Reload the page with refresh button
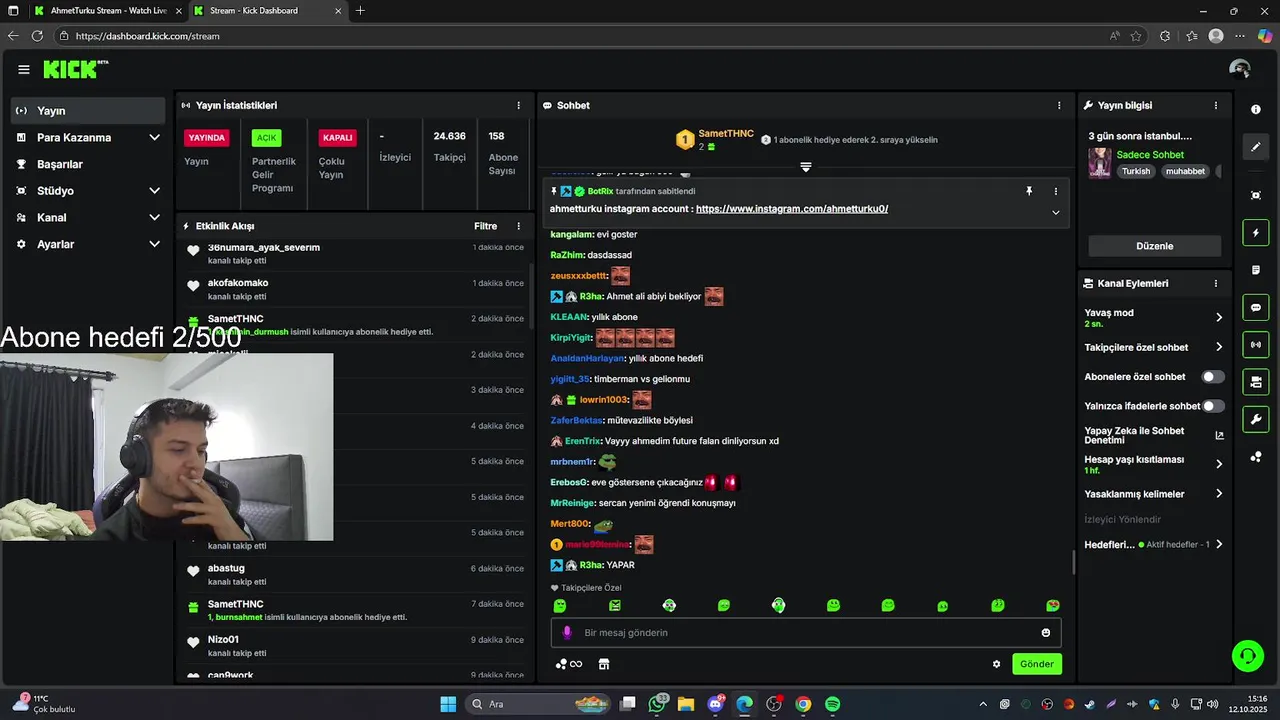1280x720 pixels. click(x=37, y=36)
